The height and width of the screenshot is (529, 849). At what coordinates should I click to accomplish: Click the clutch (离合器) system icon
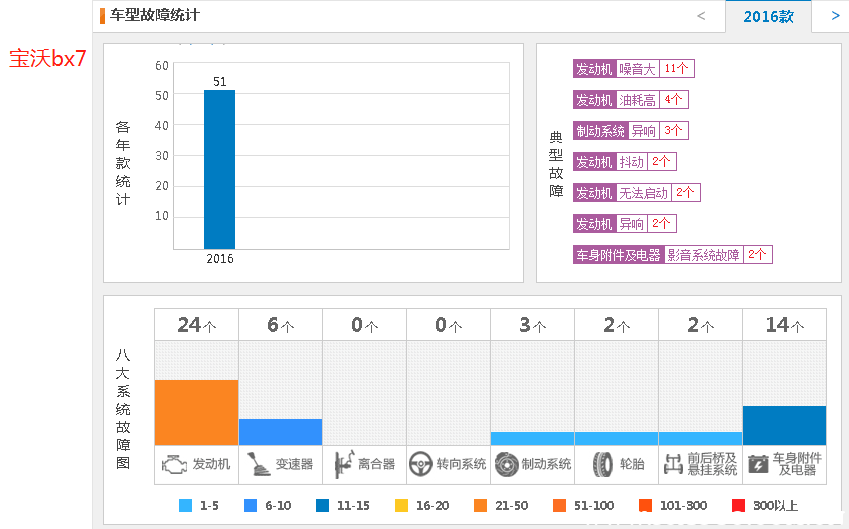(x=343, y=464)
